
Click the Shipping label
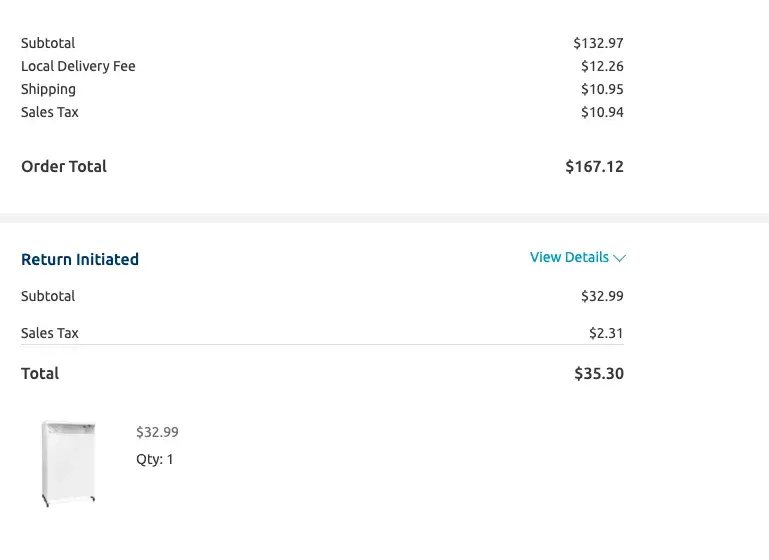point(48,89)
